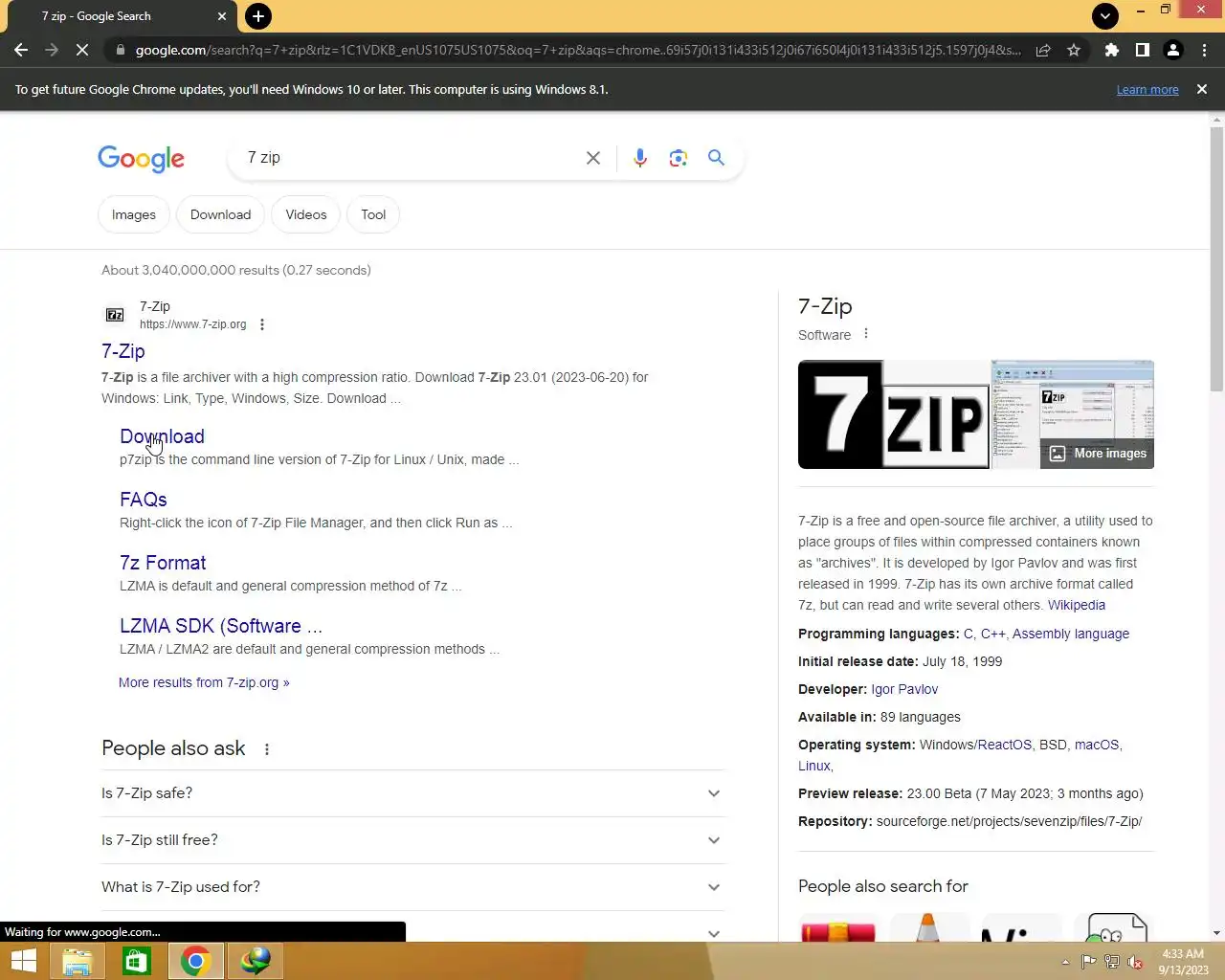Select the Images filter chip
Screen dimensions: 1225x980
[134, 214]
